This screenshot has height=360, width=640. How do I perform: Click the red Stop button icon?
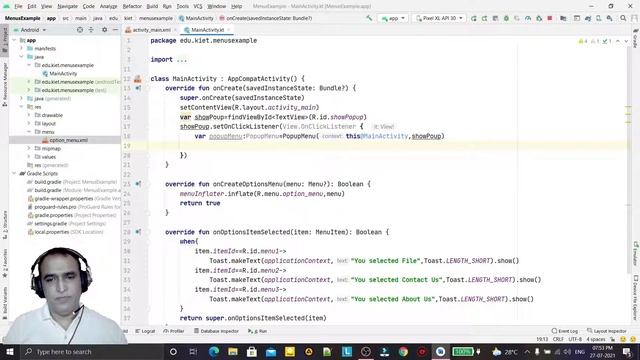pos(550,18)
